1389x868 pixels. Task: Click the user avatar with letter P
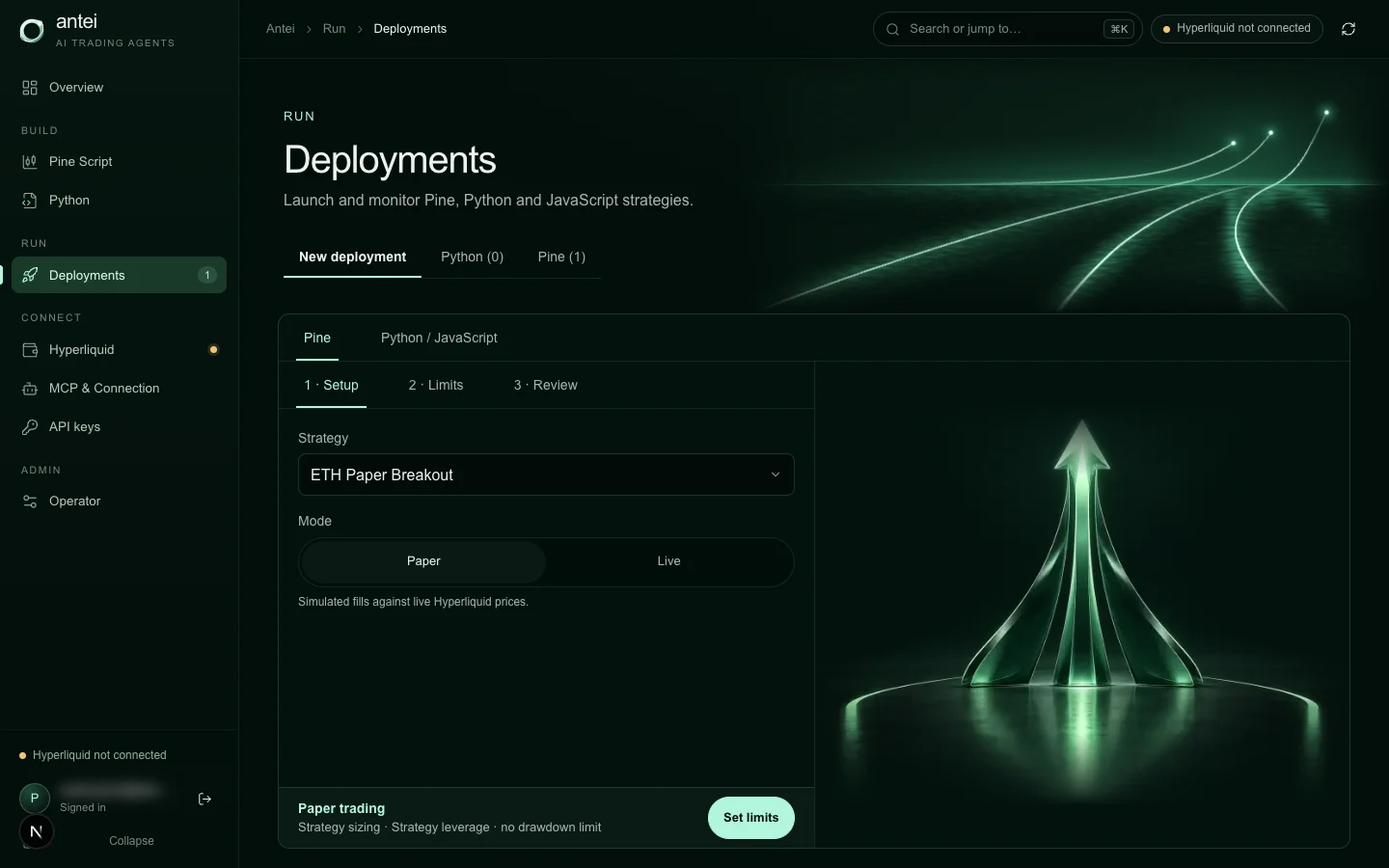pos(35,798)
